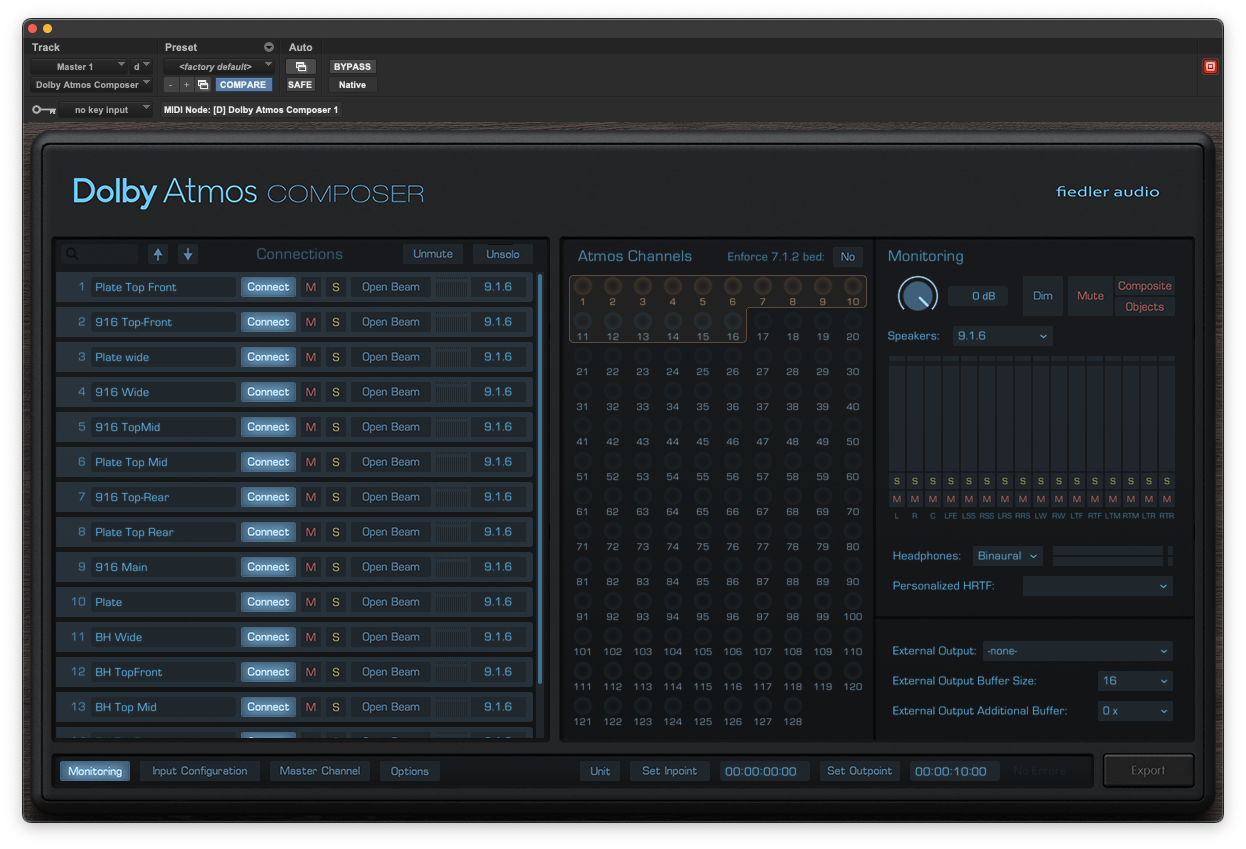Solo 916 Main connection
The image size is (1246, 849).
(336, 567)
